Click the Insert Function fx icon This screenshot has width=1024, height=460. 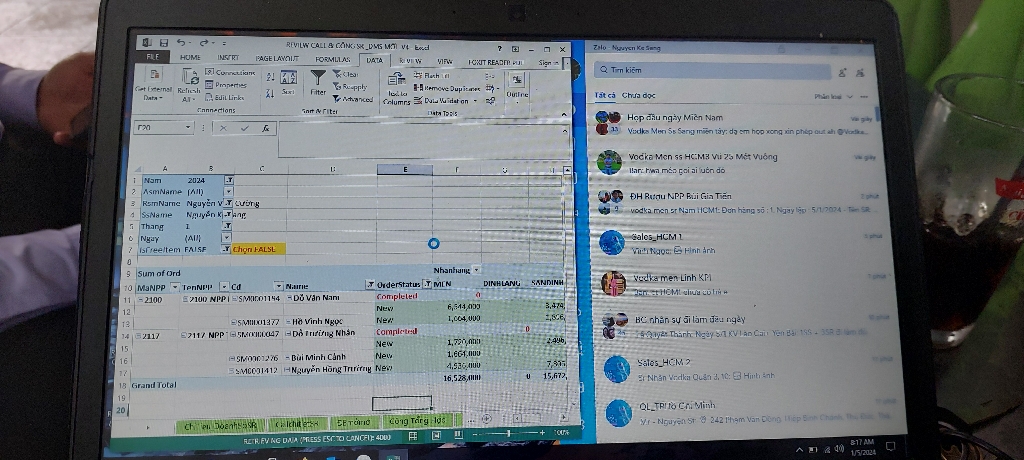pyautogui.click(x=265, y=128)
